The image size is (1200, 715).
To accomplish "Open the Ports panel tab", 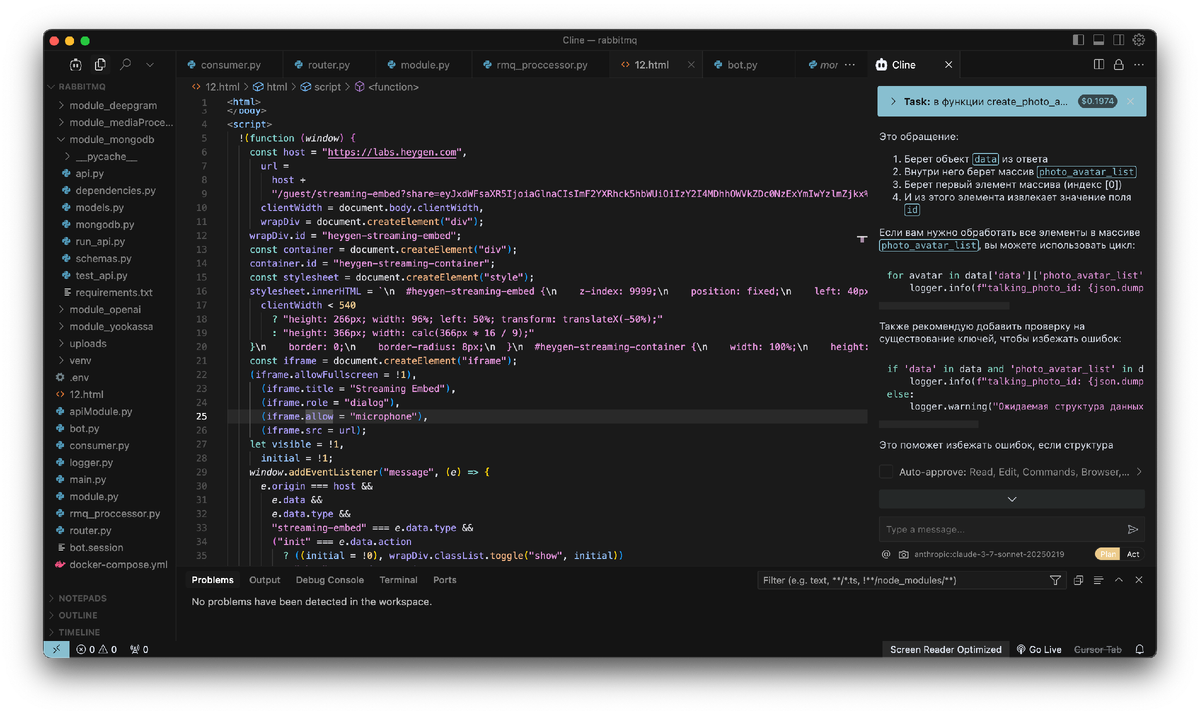I will 445,580.
